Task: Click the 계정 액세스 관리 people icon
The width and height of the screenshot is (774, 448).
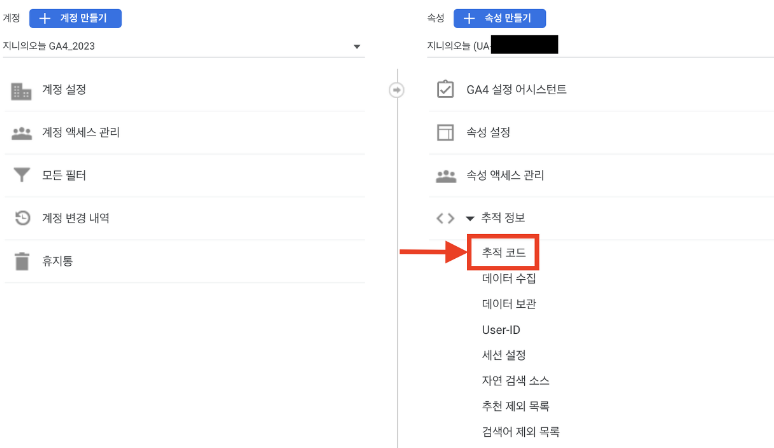Action: (x=22, y=133)
